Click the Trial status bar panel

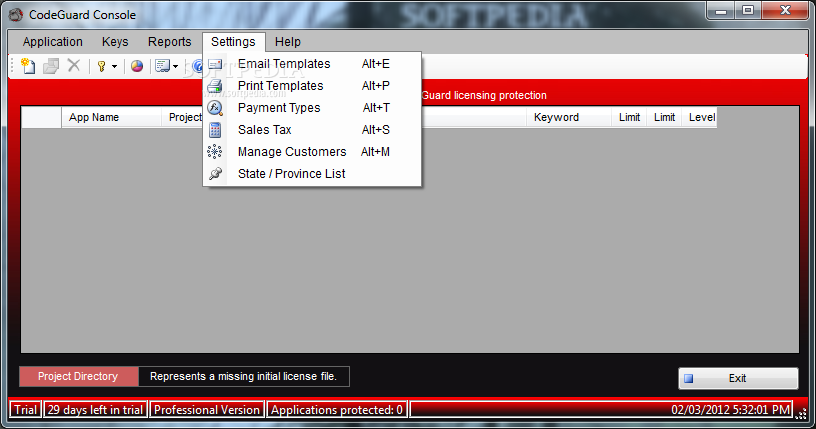point(26,410)
